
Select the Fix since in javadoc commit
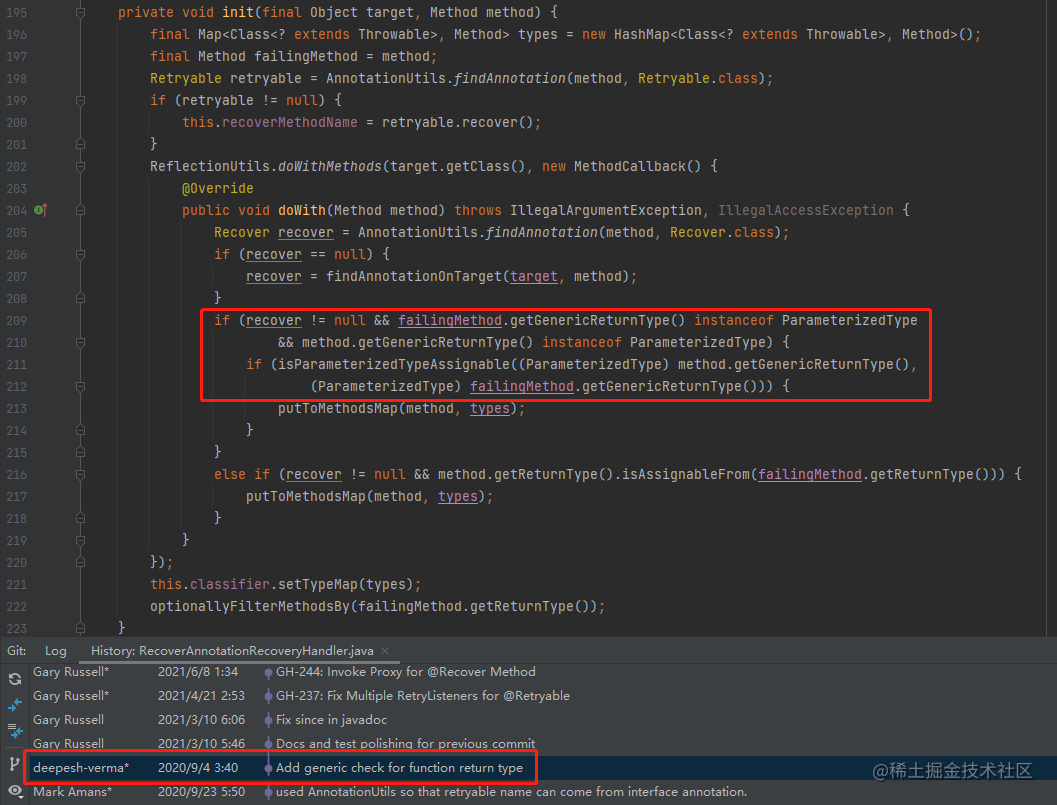coord(331,719)
